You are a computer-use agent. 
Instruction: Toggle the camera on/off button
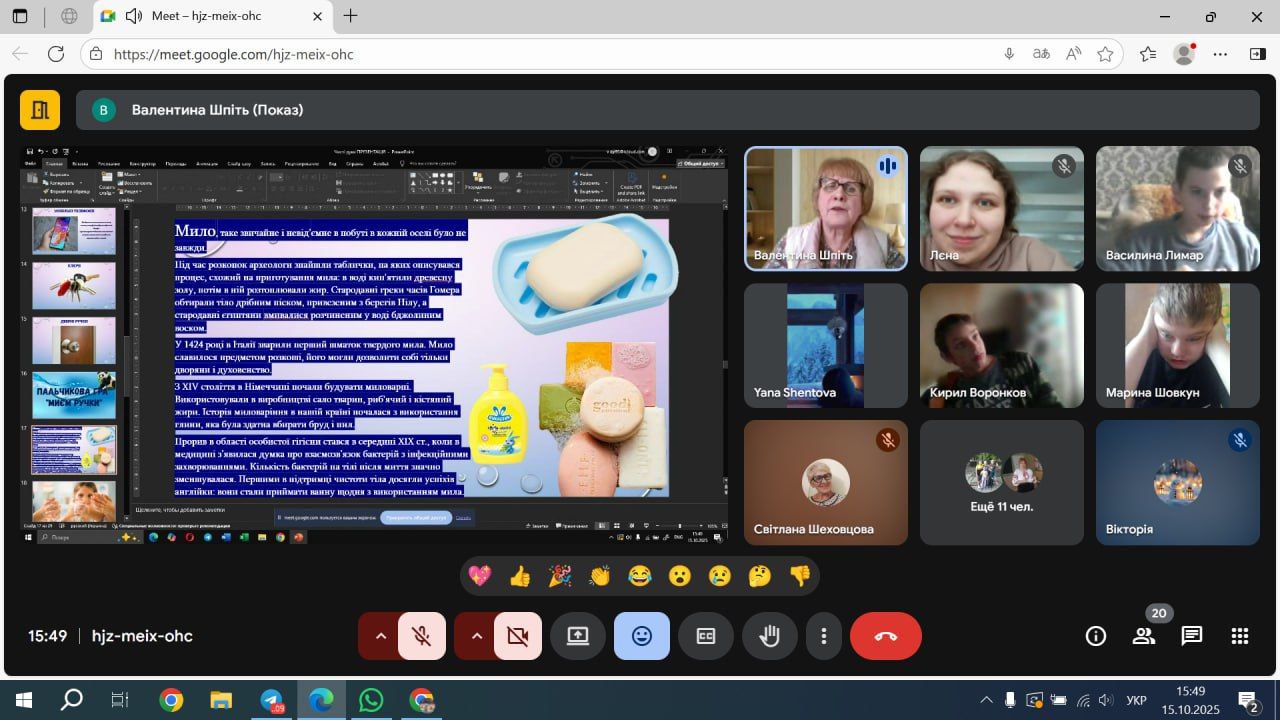coord(518,636)
